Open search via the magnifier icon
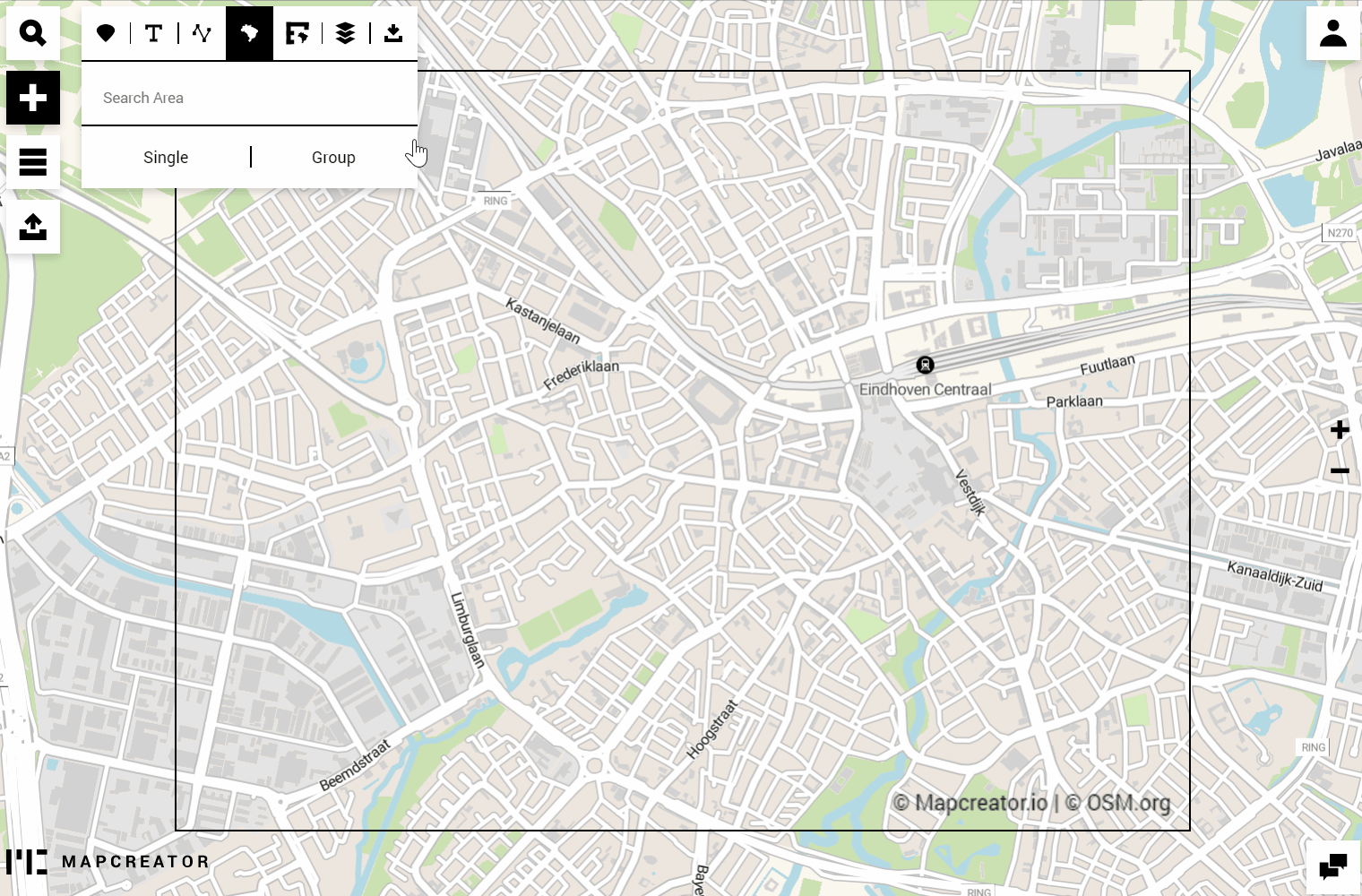This screenshot has height=896, width=1362. pos(33,33)
